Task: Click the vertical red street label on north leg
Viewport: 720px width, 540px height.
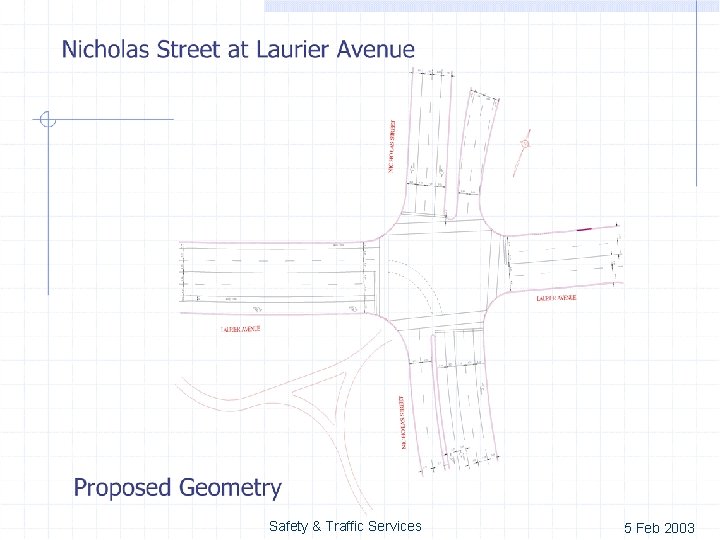Action: tap(392, 146)
